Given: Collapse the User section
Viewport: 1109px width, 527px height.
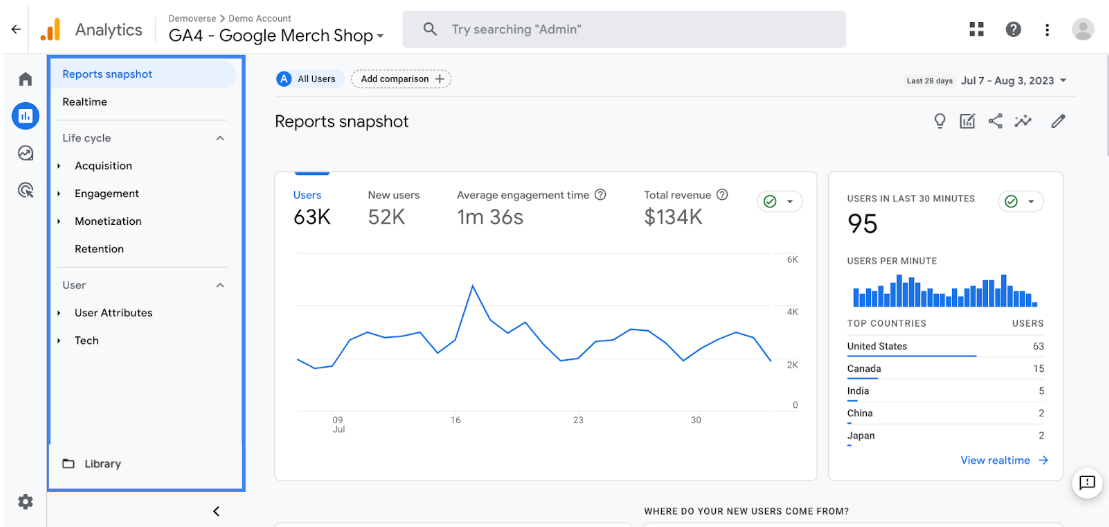Looking at the screenshot, I should pos(220,285).
